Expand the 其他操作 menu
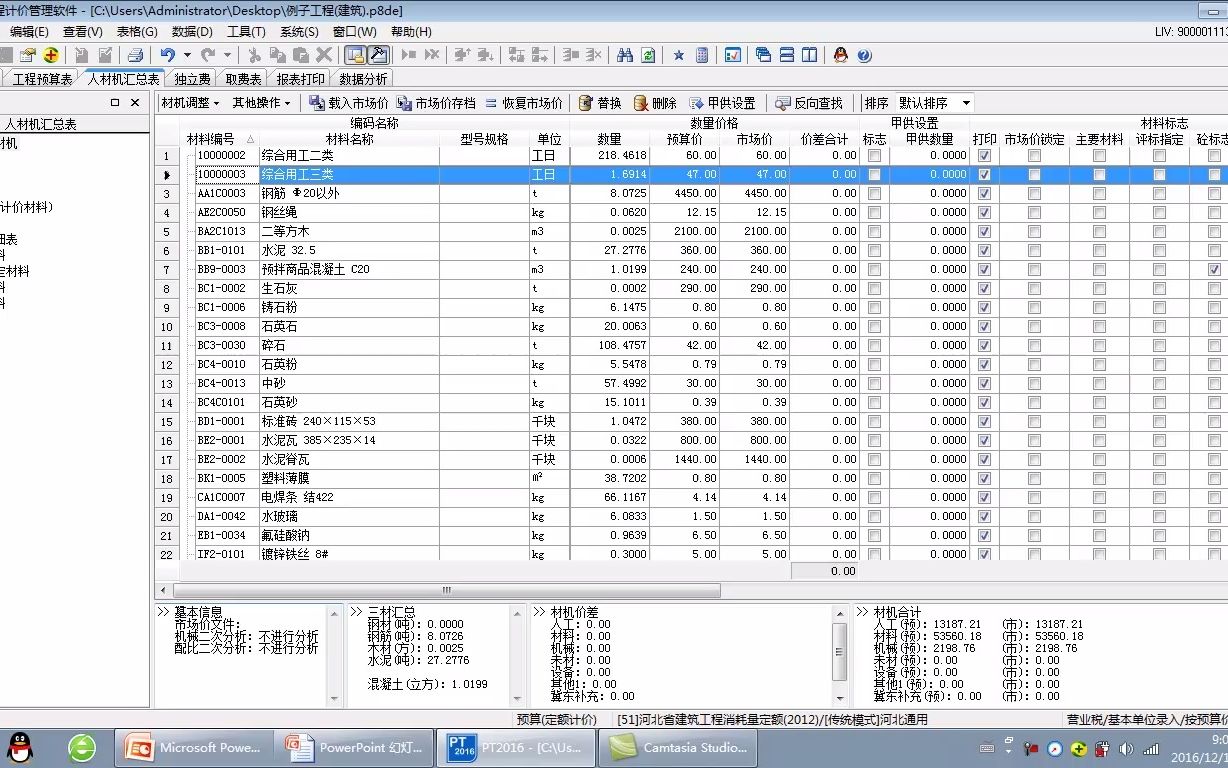This screenshot has height=768, width=1228. [259, 101]
